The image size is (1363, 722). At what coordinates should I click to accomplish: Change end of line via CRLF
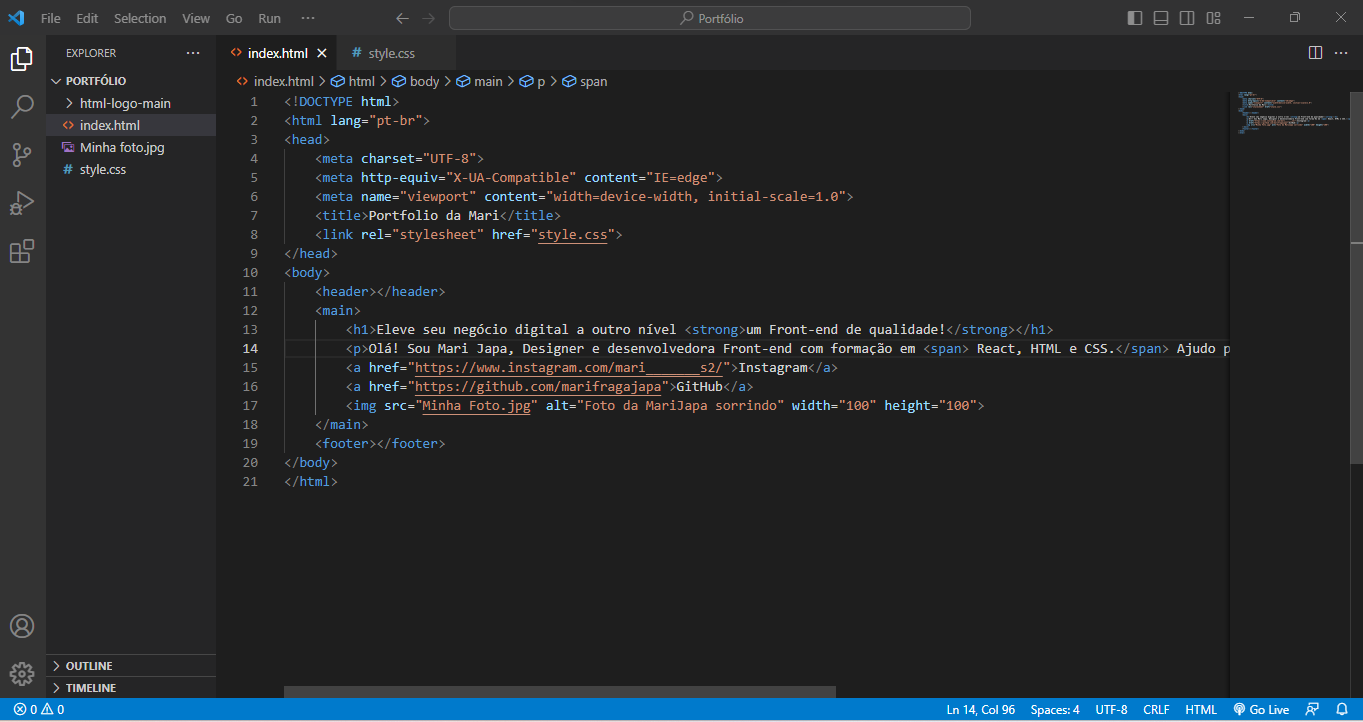(1156, 710)
